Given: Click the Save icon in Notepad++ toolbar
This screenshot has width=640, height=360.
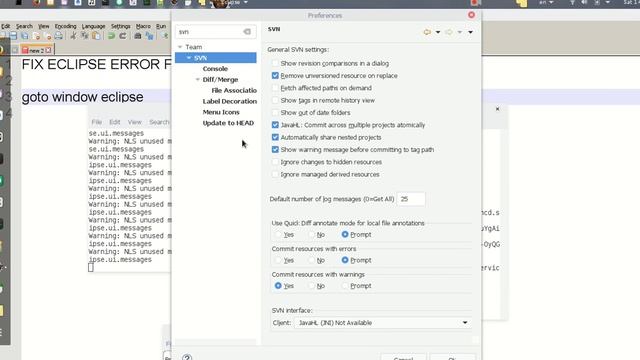Looking at the screenshot, I should 13,36.
